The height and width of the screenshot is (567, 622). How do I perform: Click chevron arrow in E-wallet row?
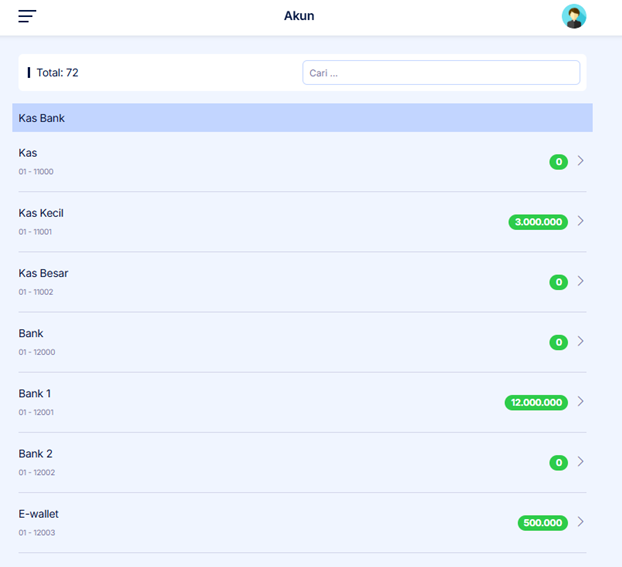click(x=581, y=521)
